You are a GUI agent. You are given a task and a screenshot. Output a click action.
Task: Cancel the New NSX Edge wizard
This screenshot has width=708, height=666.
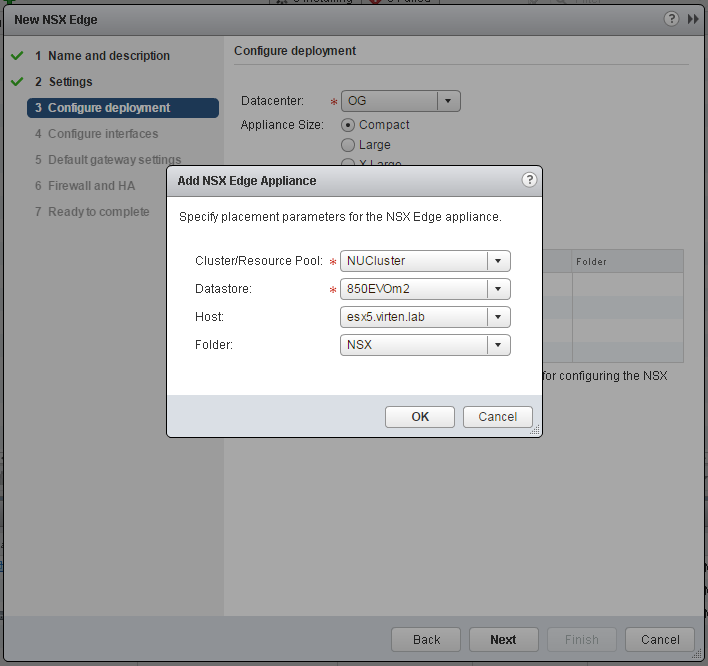pos(660,639)
